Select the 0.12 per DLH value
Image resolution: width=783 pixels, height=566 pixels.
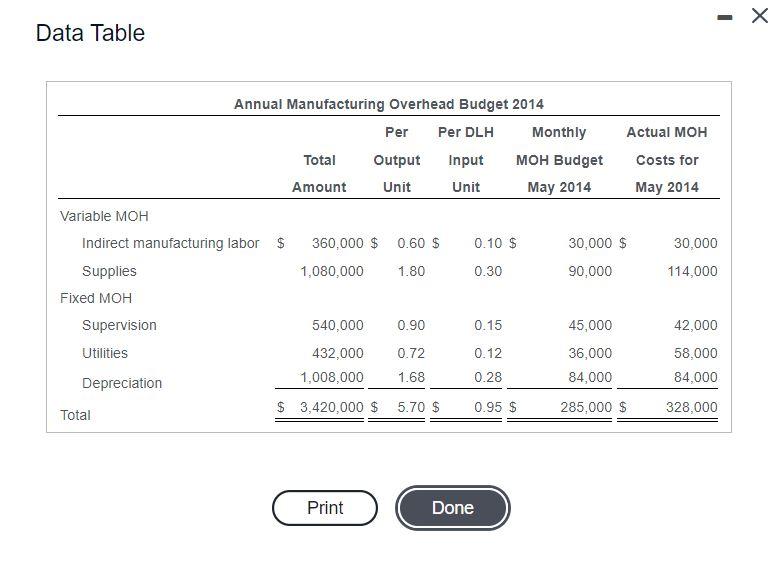tap(488, 353)
